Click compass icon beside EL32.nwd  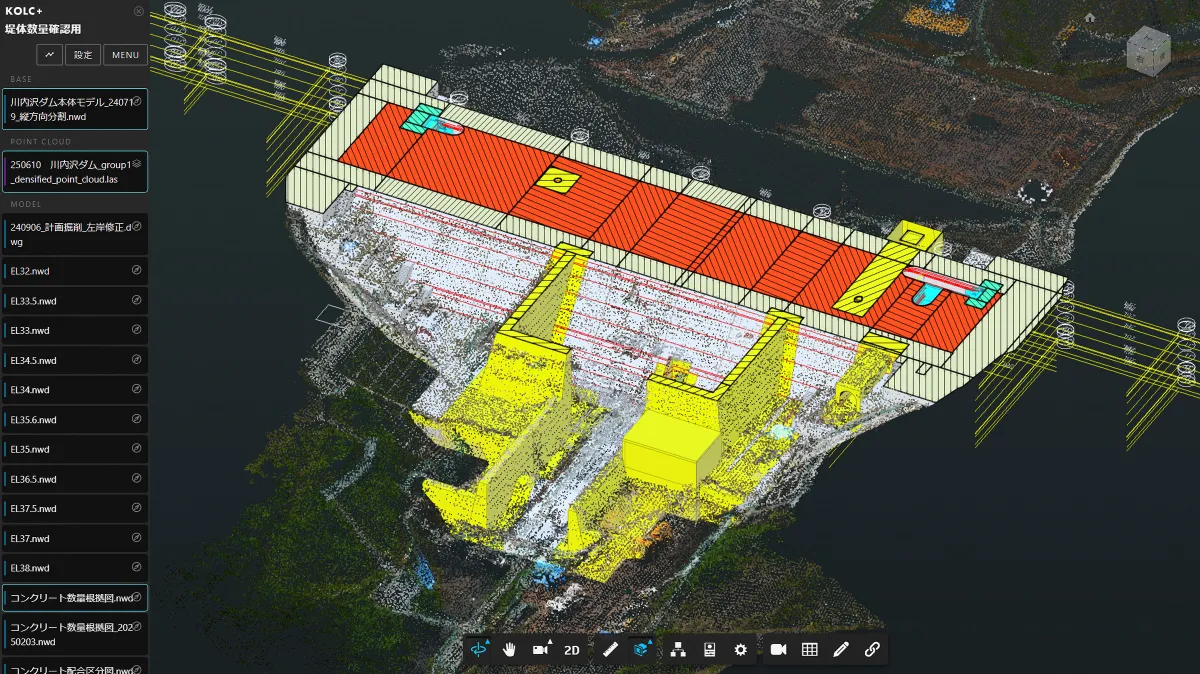(137, 271)
